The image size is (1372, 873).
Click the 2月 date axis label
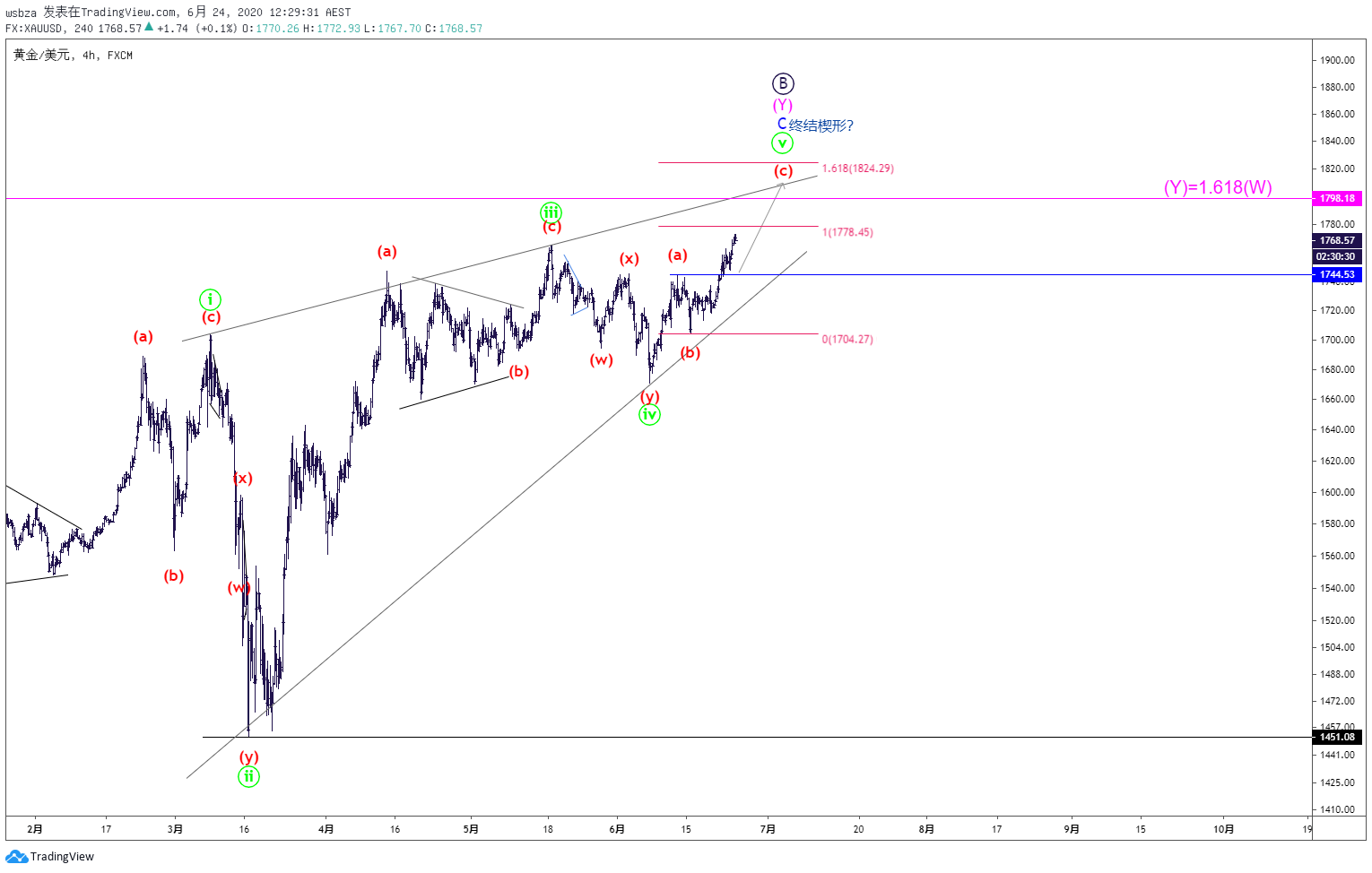pyautogui.click(x=35, y=829)
